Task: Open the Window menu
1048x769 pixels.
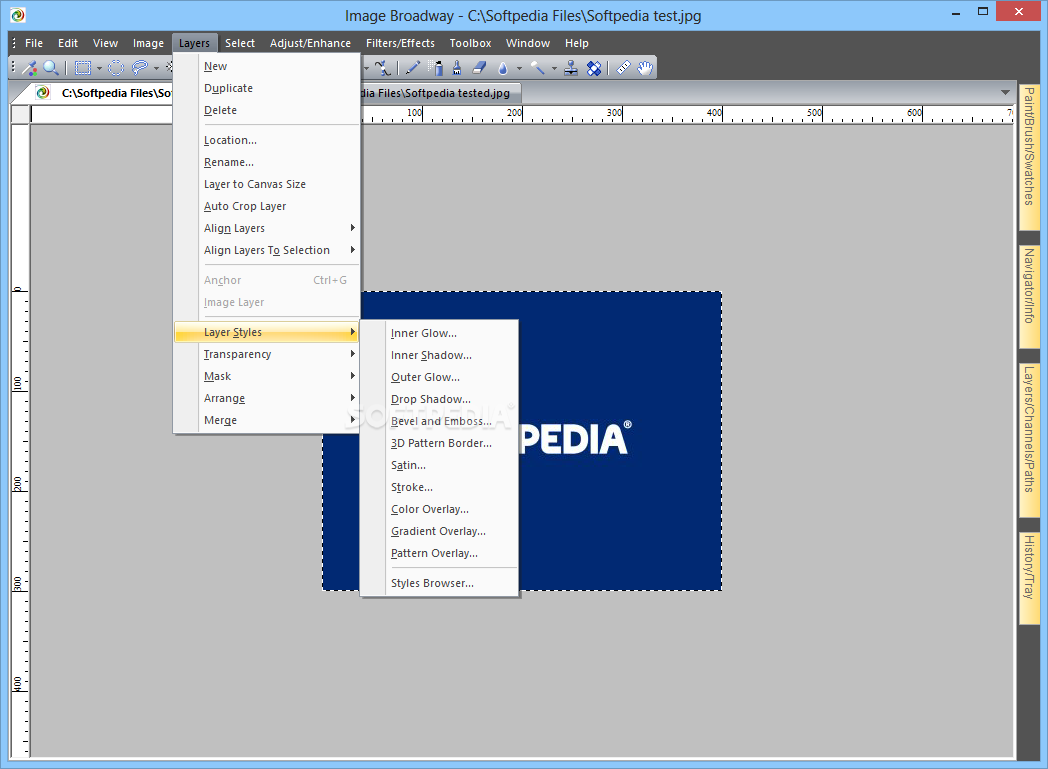Action: pyautogui.click(x=527, y=43)
